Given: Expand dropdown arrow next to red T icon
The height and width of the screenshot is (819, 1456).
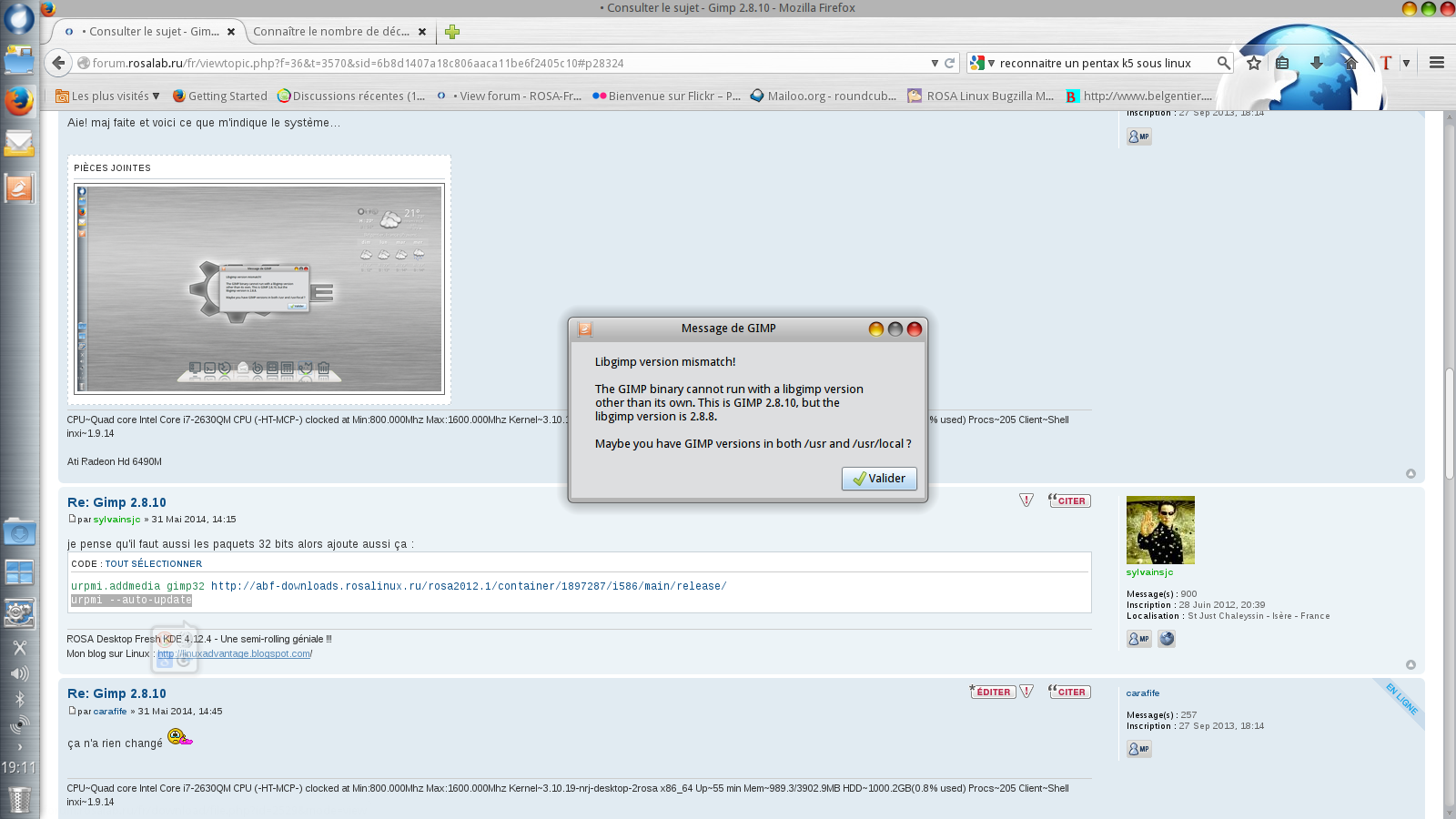Looking at the screenshot, I should tap(1406, 63).
